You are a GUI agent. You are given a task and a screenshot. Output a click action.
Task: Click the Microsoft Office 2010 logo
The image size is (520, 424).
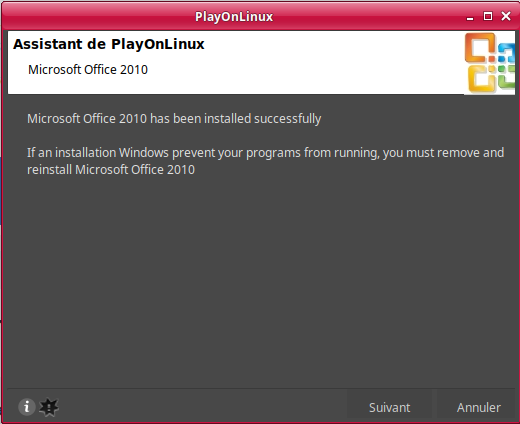tap(489, 63)
